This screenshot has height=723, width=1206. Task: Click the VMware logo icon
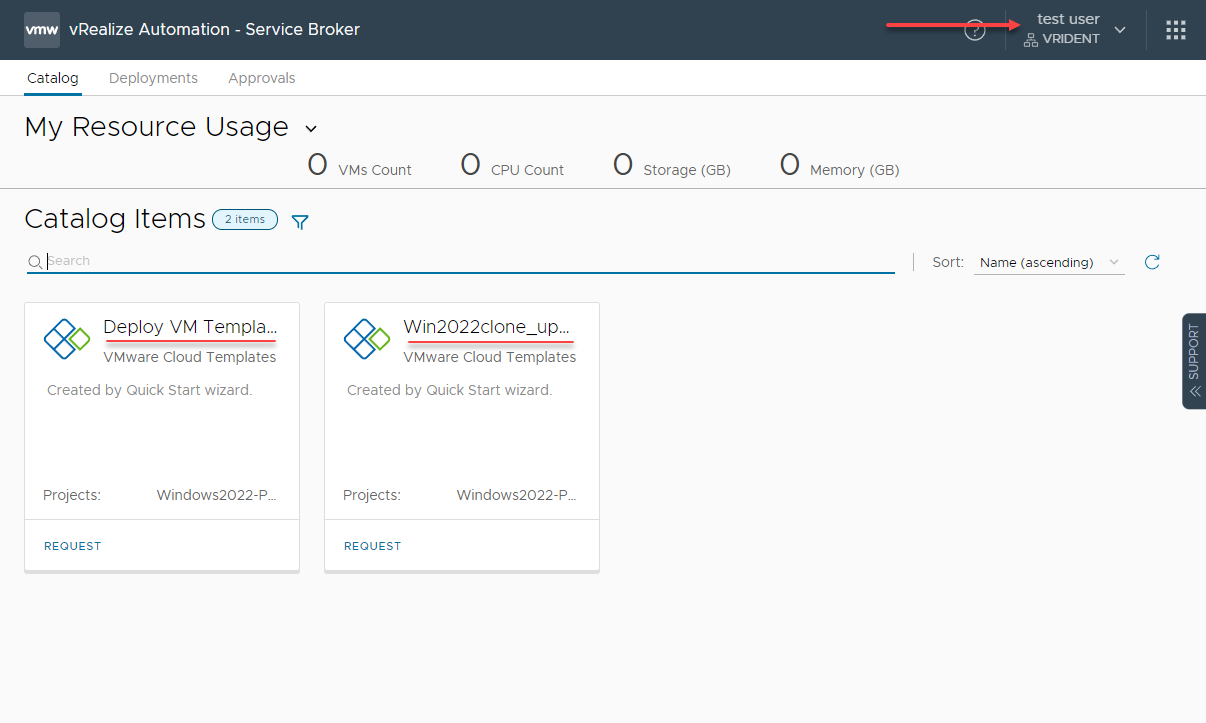tap(42, 30)
